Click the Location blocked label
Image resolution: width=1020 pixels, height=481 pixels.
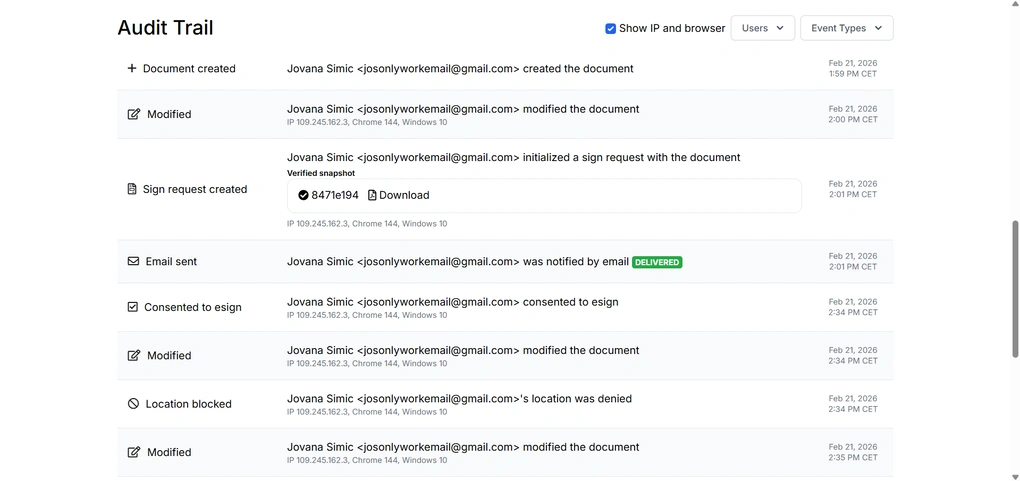click(189, 404)
